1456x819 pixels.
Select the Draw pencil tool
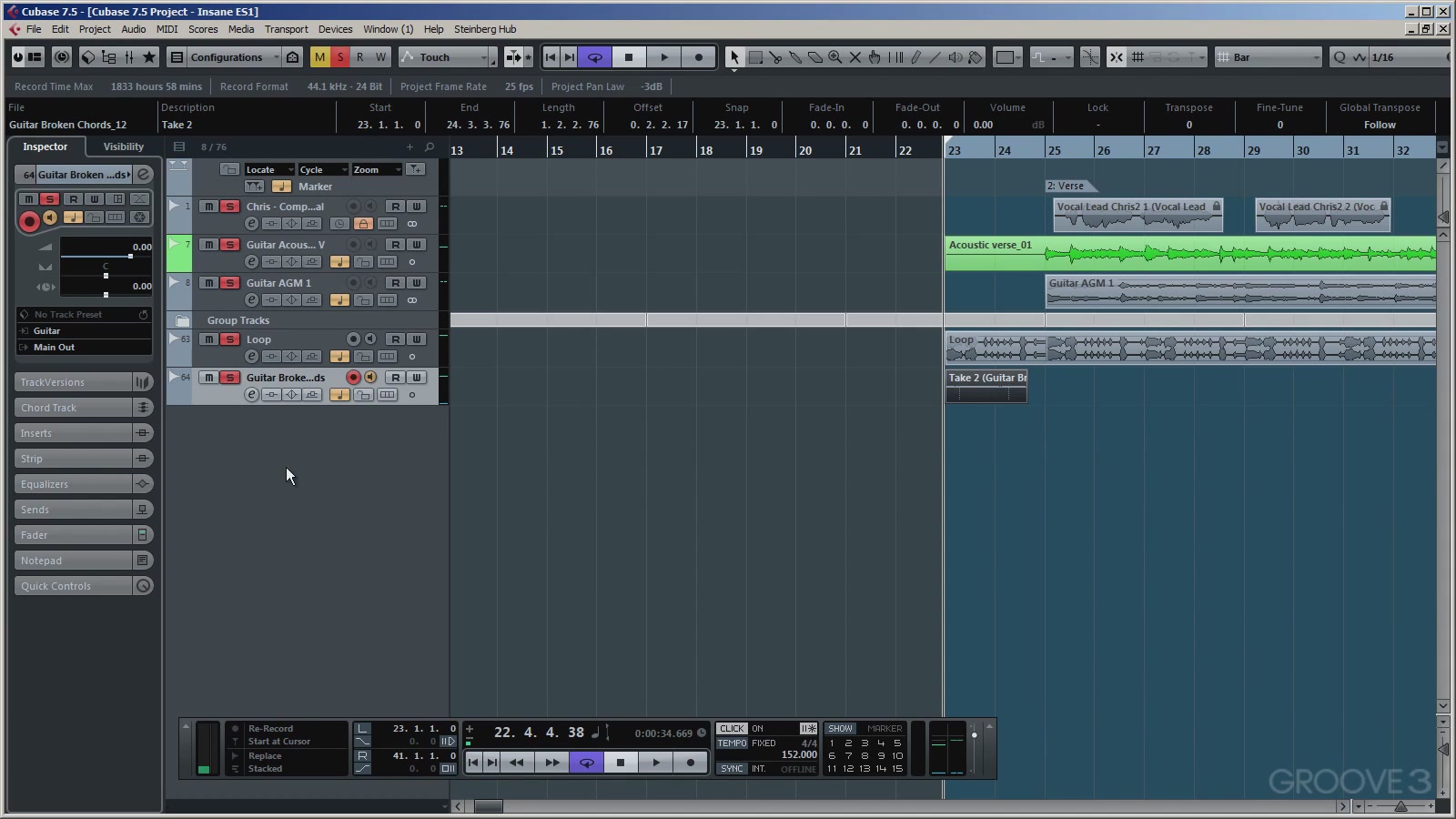pyautogui.click(x=915, y=56)
